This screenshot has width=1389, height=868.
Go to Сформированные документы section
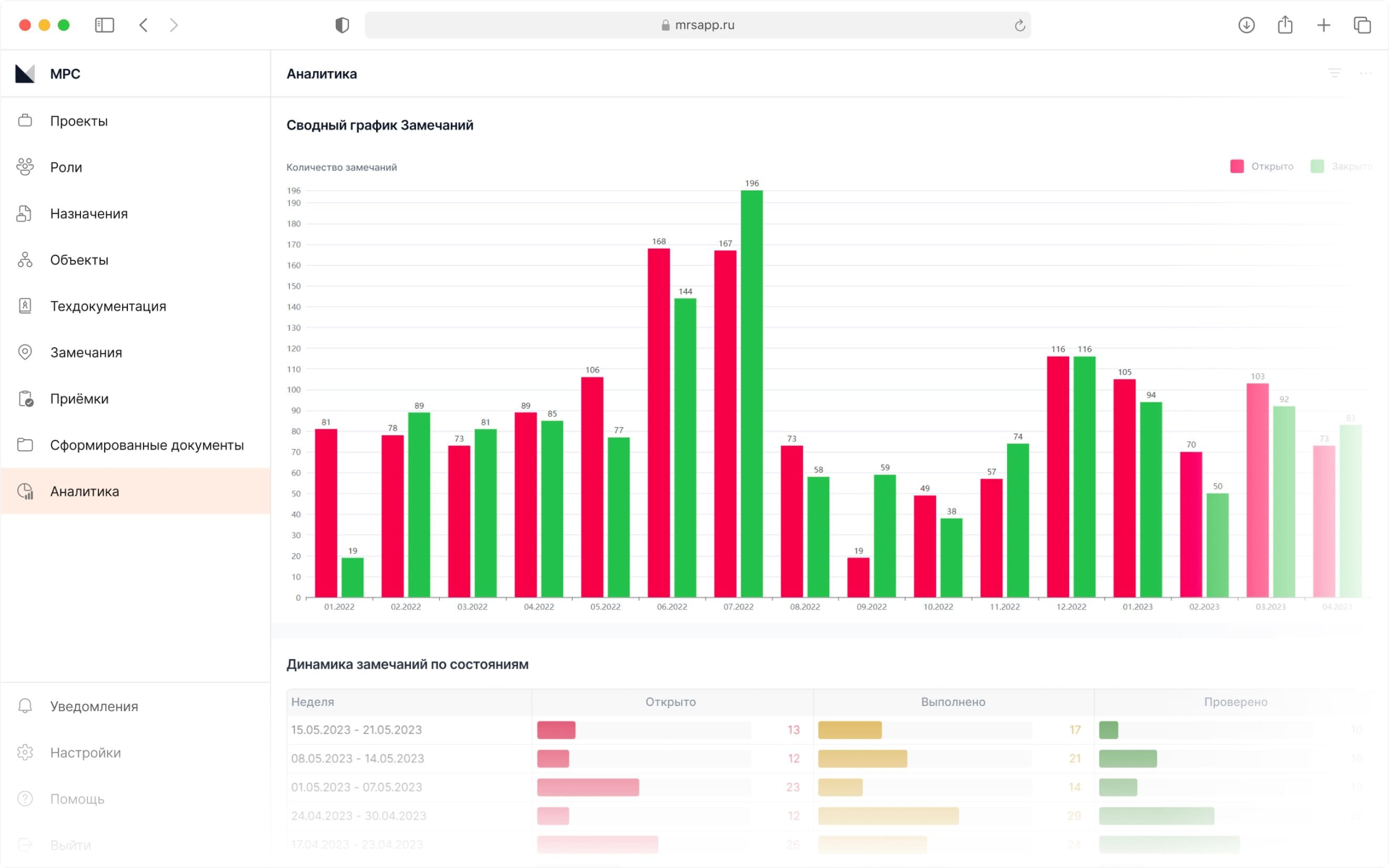click(135, 445)
